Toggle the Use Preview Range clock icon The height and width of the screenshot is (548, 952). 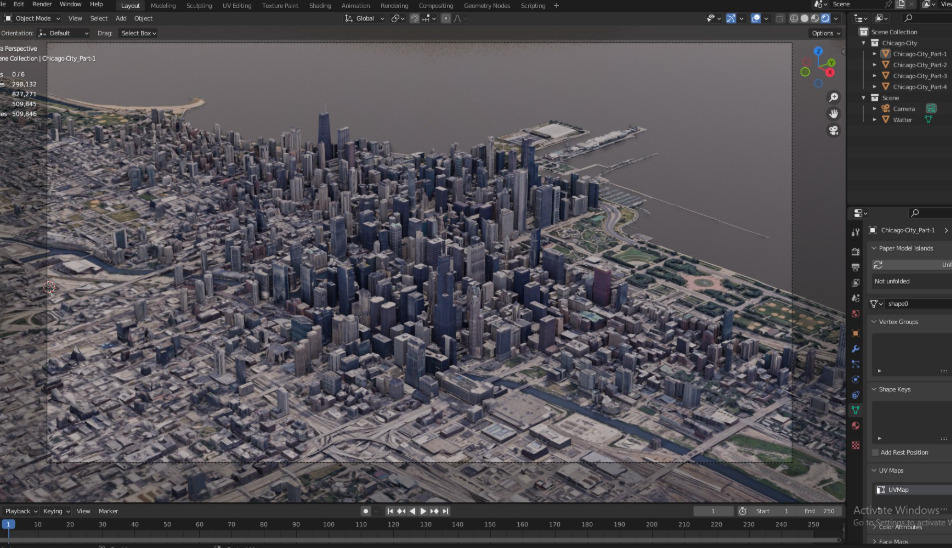(742, 512)
